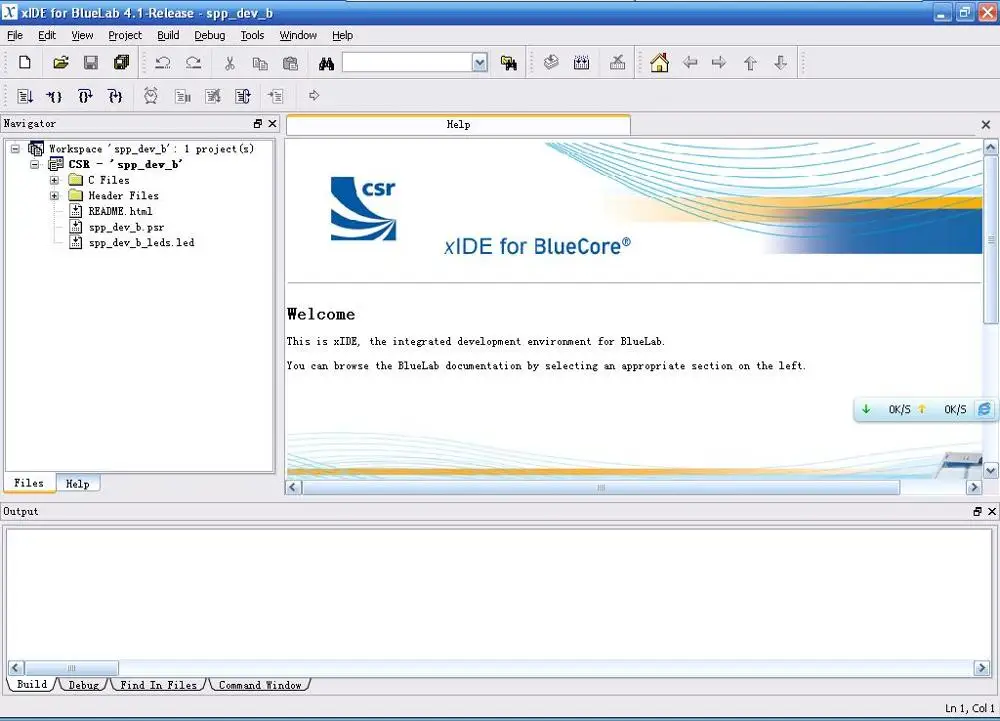
Task: Click the step into braces icon
Action: (54, 96)
